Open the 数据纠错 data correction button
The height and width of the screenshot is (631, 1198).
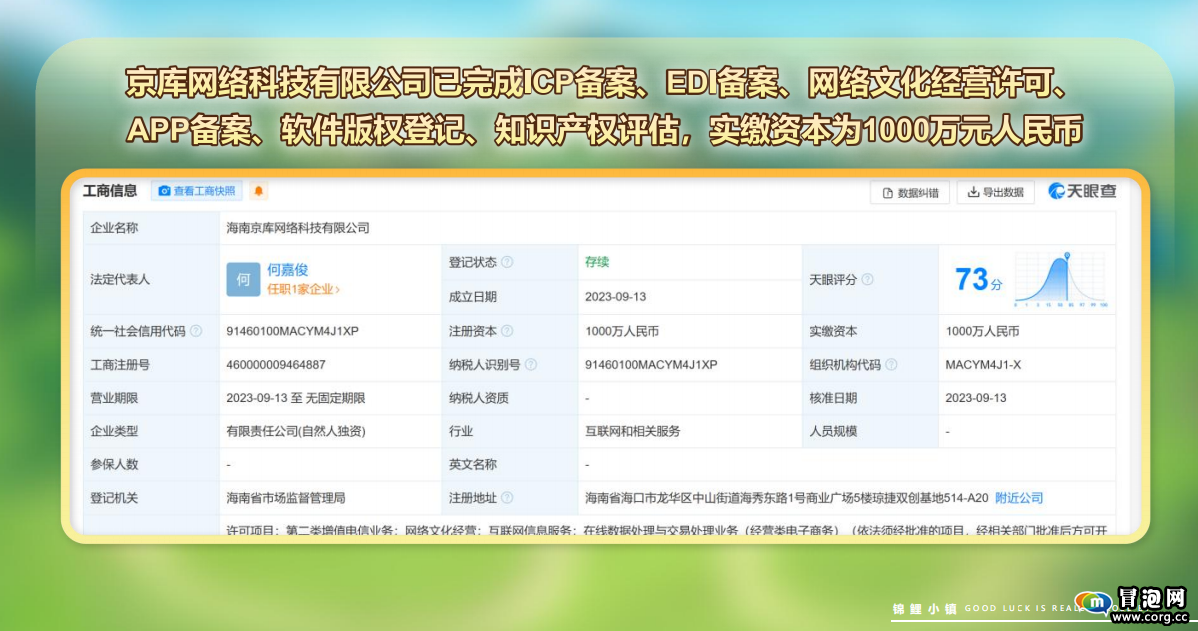pos(910,193)
